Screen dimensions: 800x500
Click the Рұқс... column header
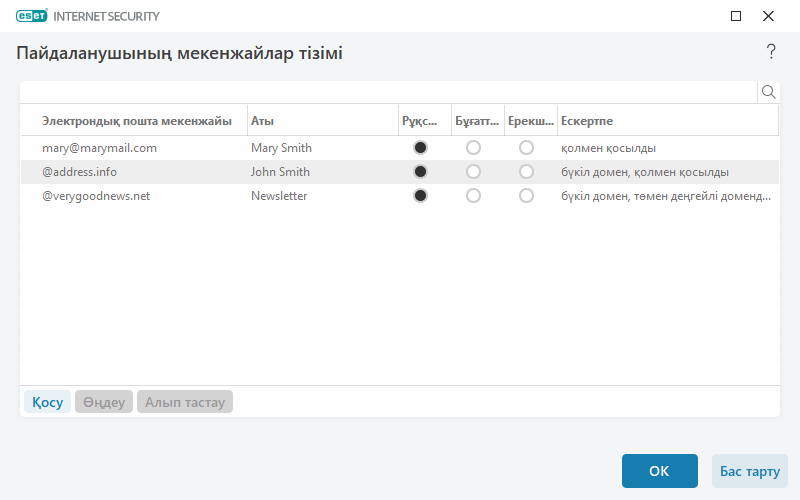pos(420,121)
